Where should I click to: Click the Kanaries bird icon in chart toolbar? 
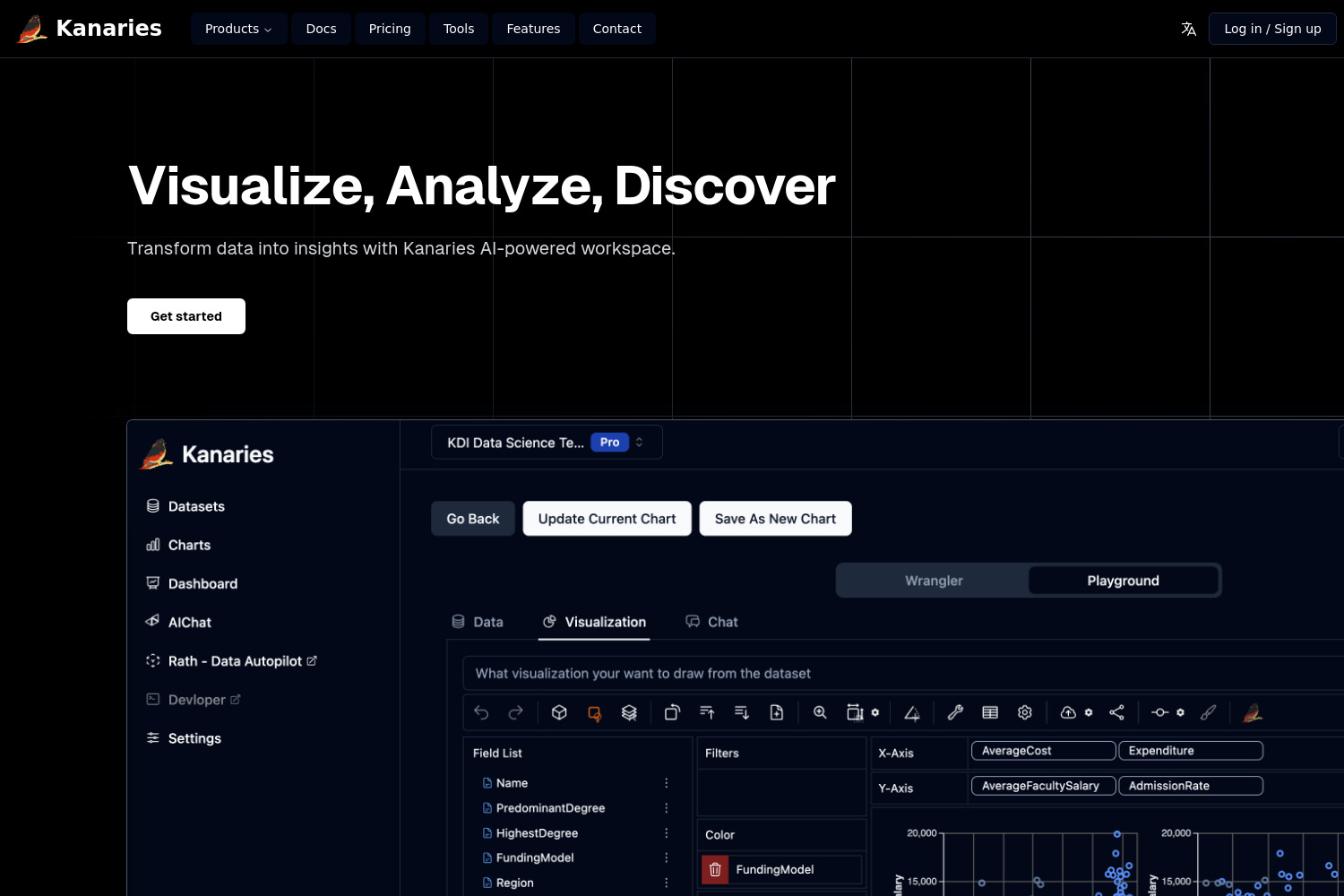[1253, 712]
